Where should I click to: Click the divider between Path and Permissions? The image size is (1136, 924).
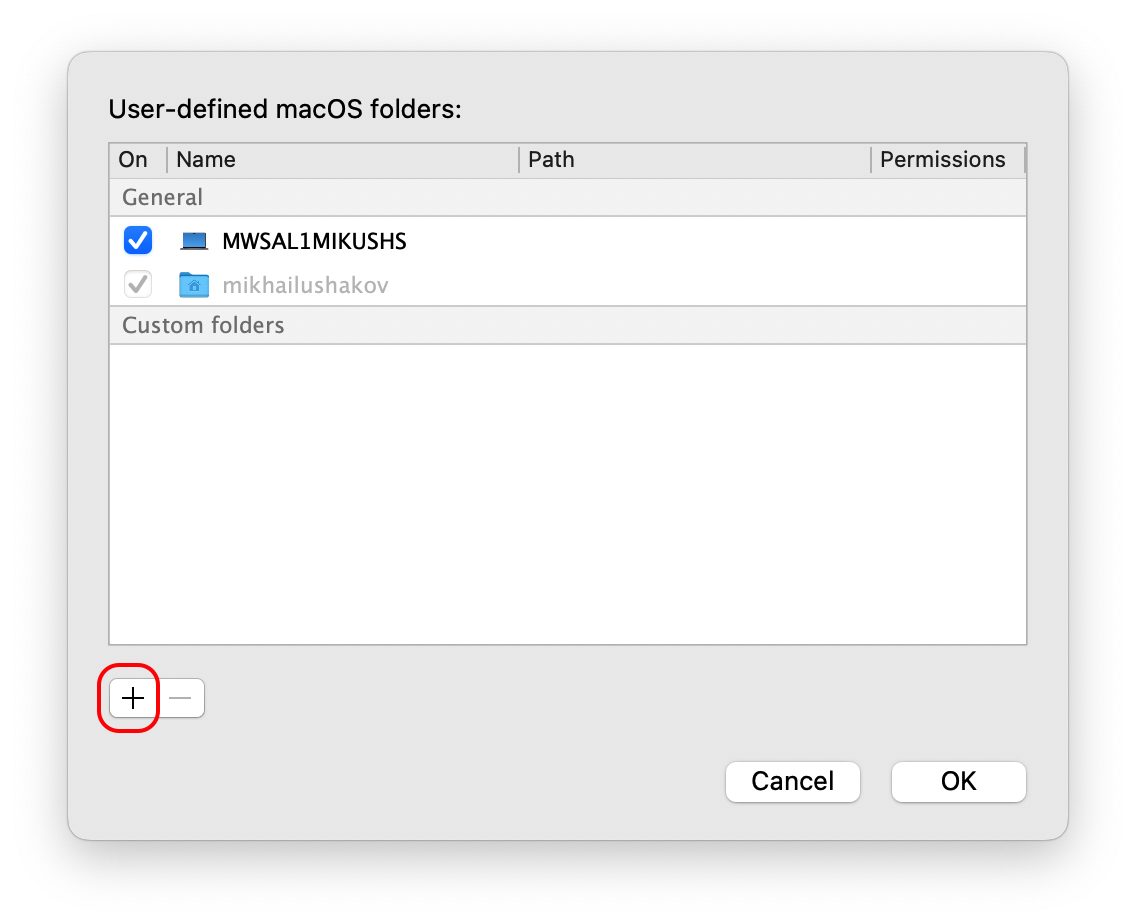[871, 160]
